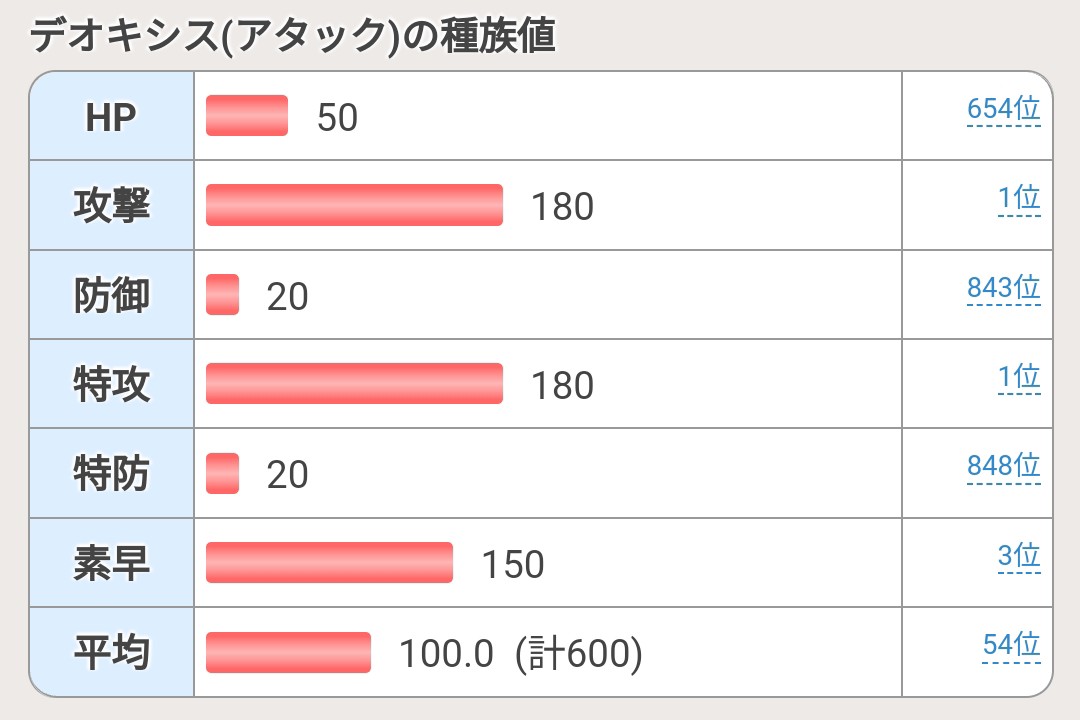Open the 平均 54位 ranking link
1080x720 pixels.
1011,645
